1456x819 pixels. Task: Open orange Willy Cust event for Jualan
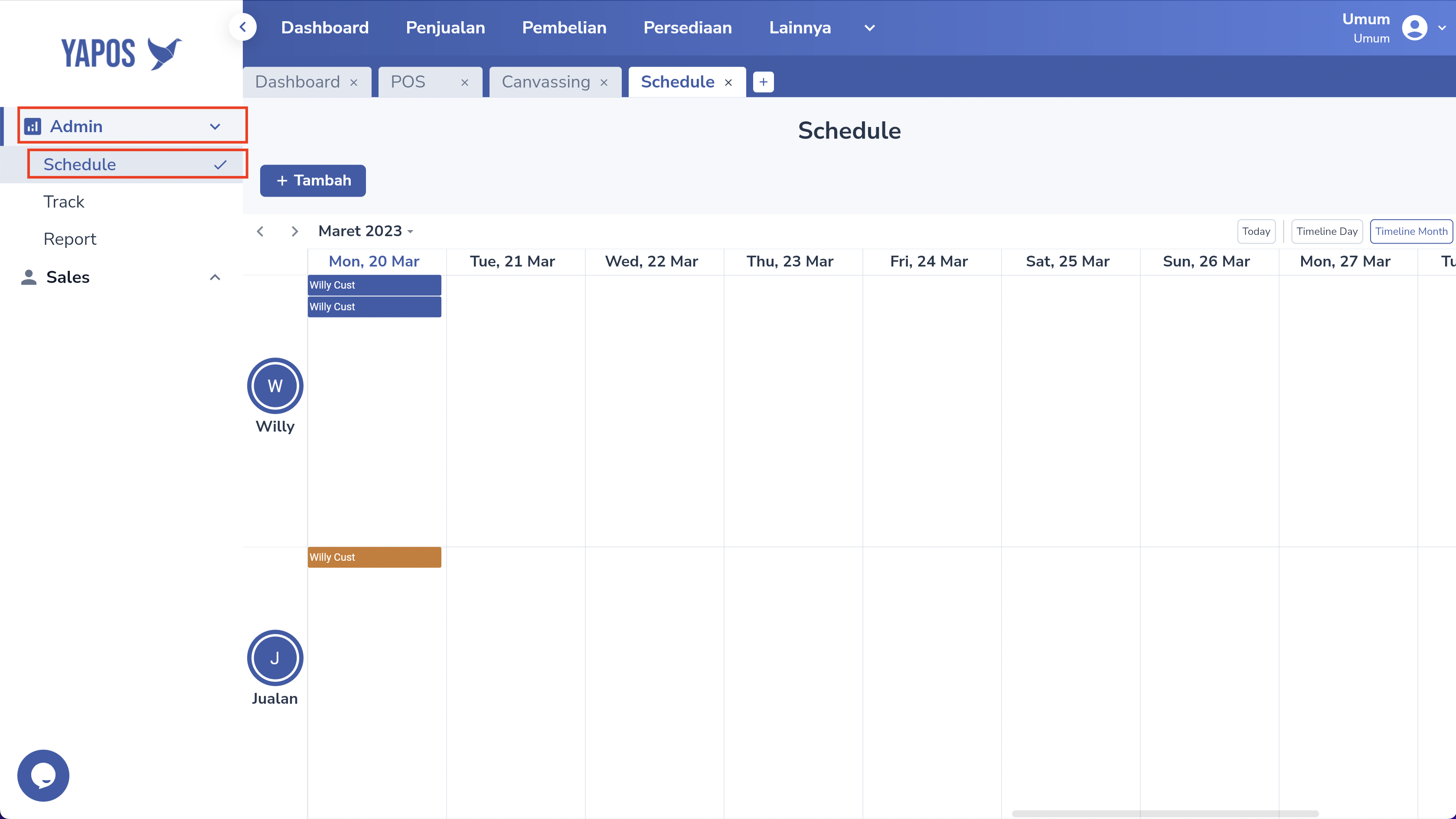374,558
